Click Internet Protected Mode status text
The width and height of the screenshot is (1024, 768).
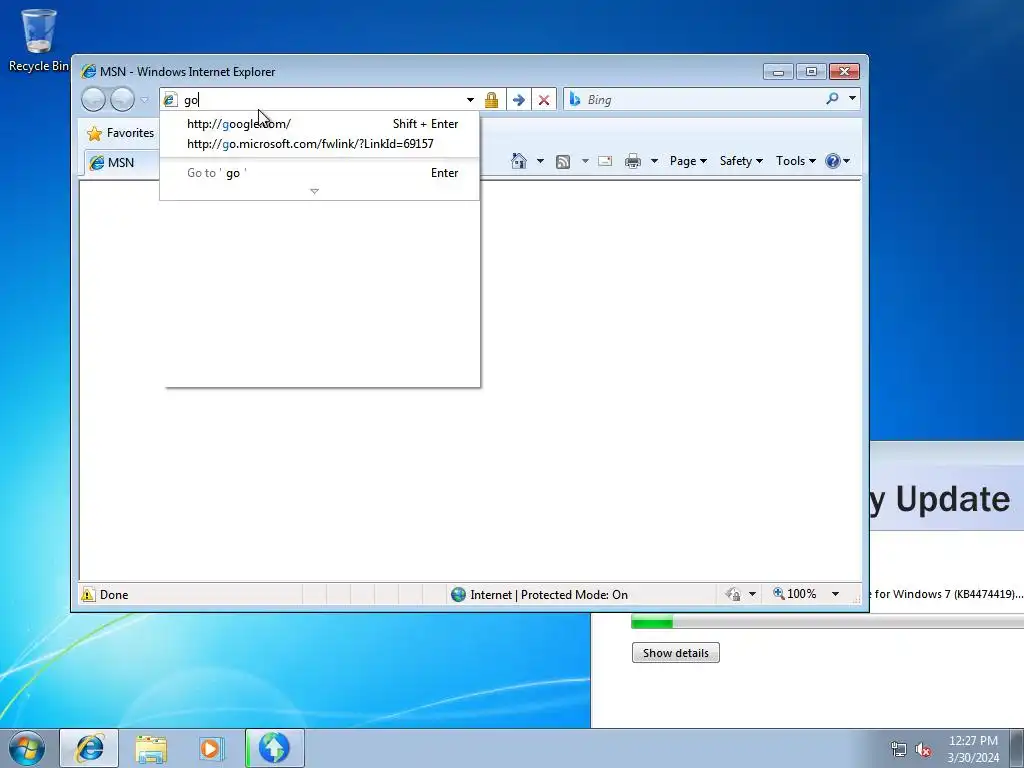coord(549,594)
